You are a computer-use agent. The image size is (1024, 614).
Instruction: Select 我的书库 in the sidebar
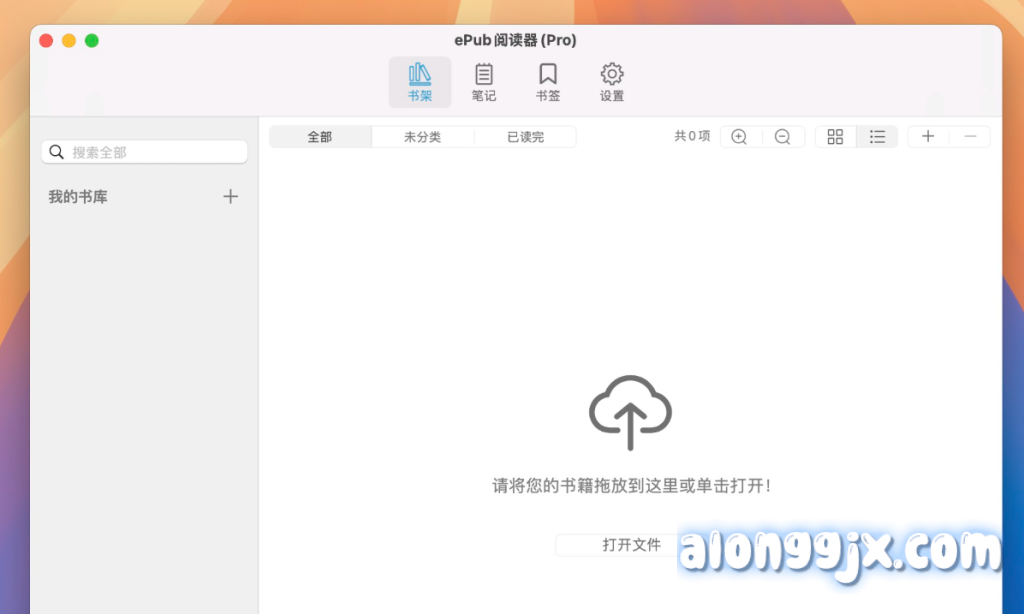pos(78,197)
